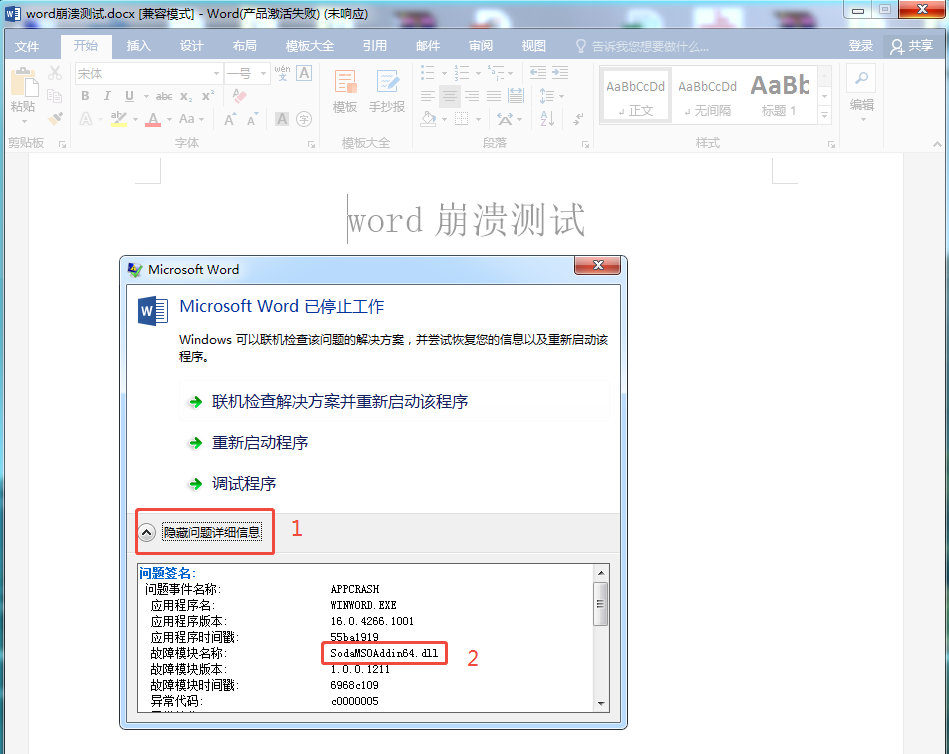This screenshot has height=754, width=949.
Task: Toggle strikethrough abc formatting
Action: click(163, 96)
